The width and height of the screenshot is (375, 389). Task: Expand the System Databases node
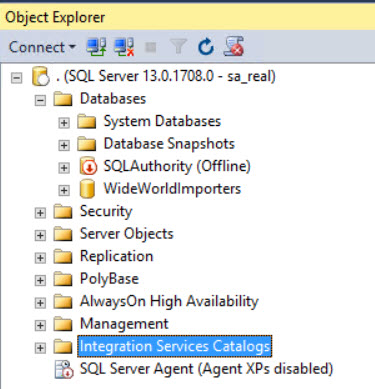pyautogui.click(x=64, y=123)
